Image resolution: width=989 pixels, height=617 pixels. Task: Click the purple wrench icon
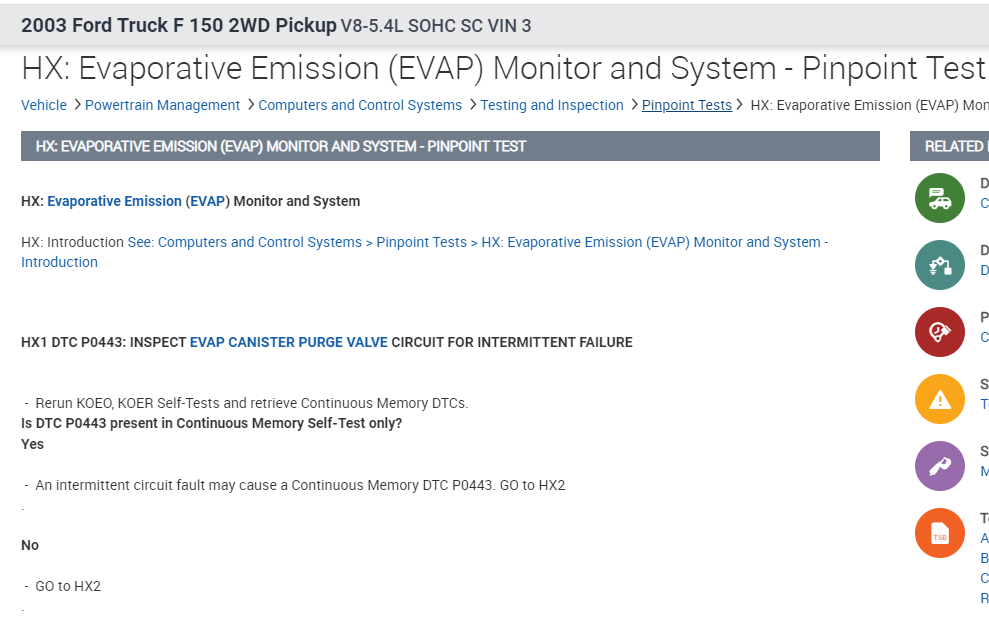coord(939,466)
